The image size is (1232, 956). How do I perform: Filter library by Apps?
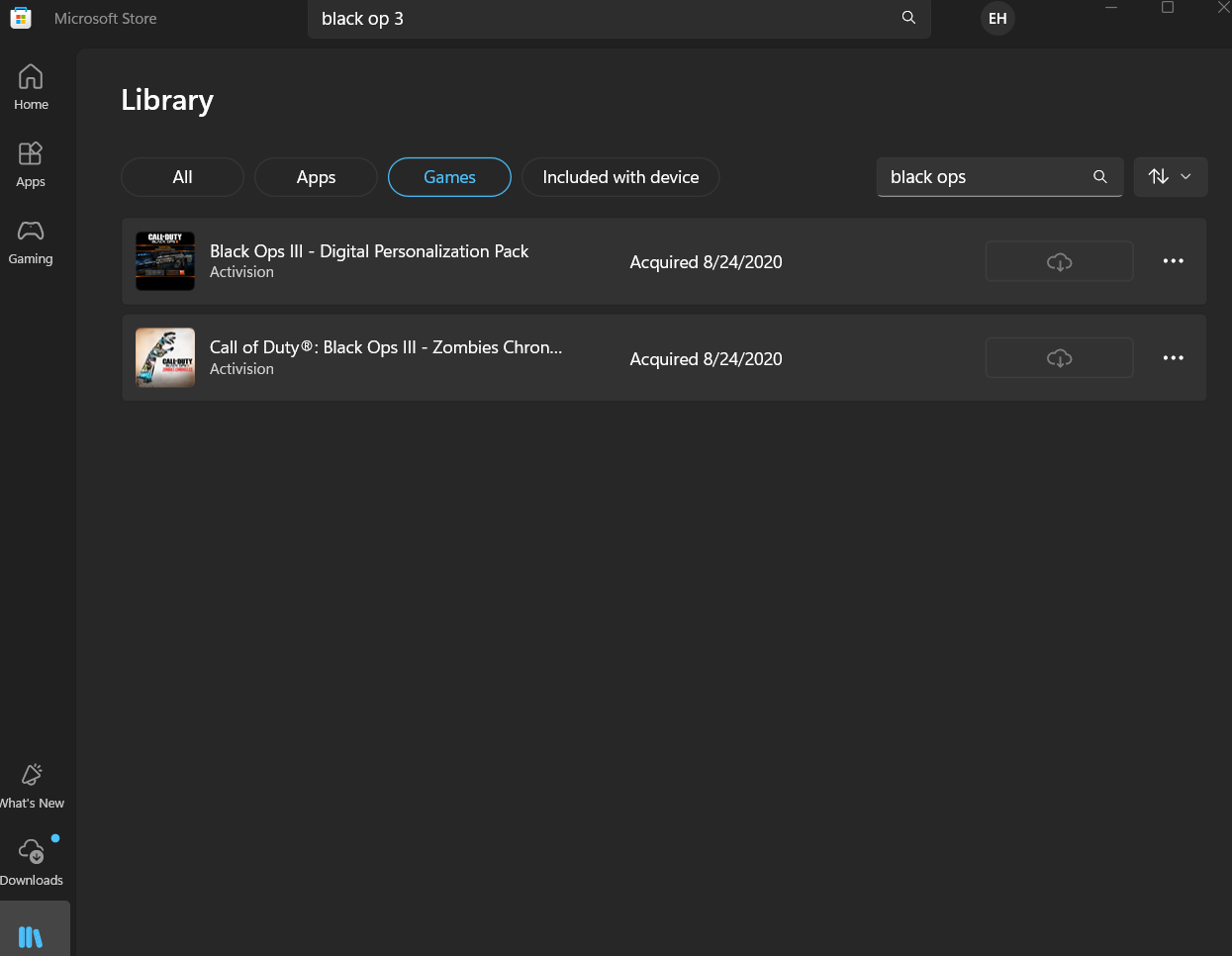316,177
